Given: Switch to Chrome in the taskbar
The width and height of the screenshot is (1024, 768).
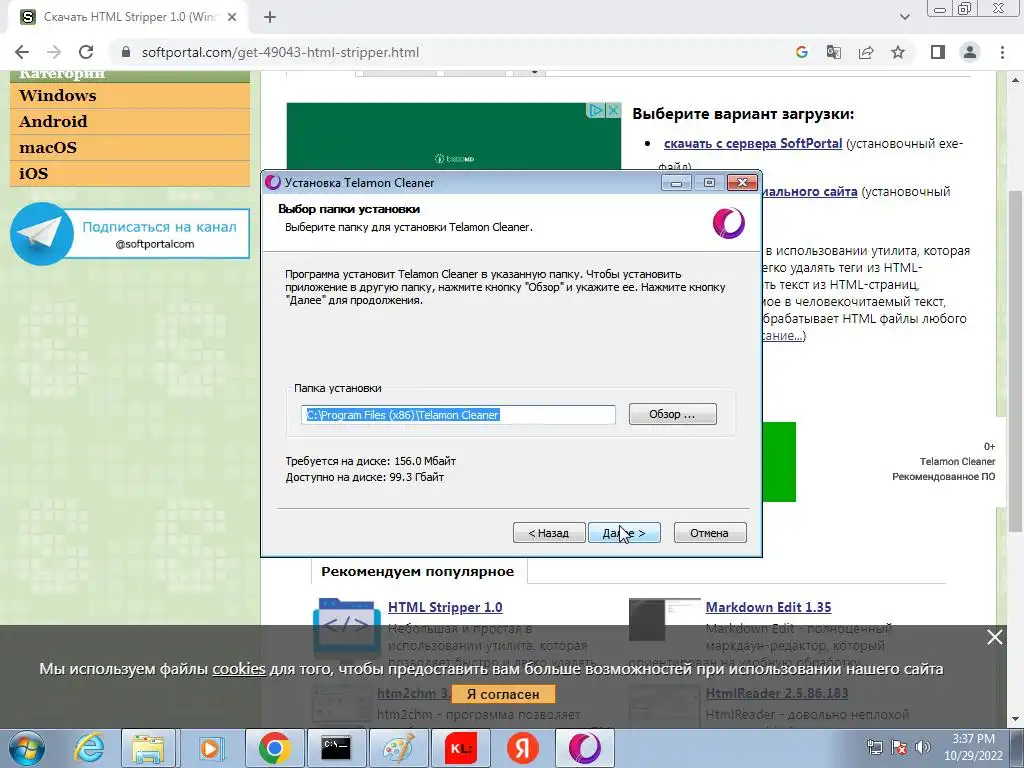Looking at the screenshot, I should point(274,748).
